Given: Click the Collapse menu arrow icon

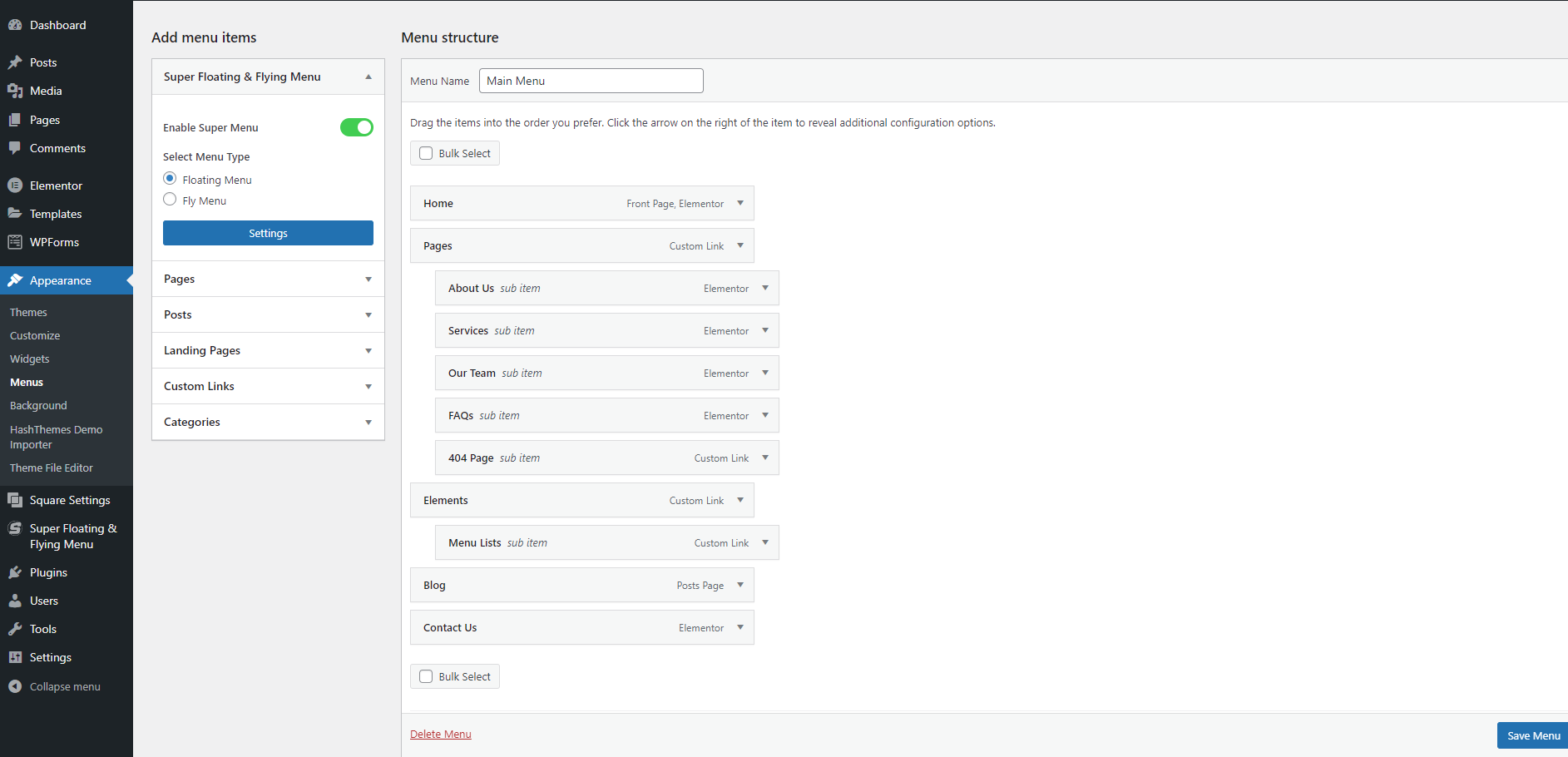Looking at the screenshot, I should click(x=15, y=686).
